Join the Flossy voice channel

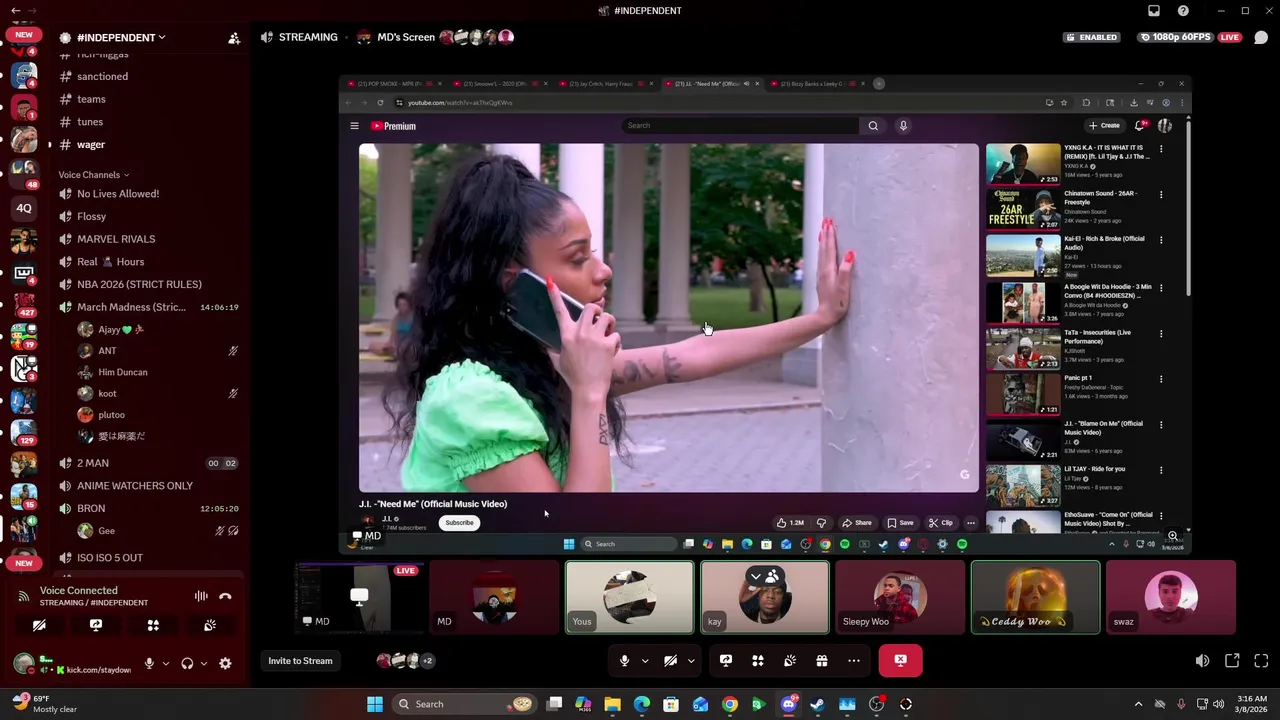91,217
